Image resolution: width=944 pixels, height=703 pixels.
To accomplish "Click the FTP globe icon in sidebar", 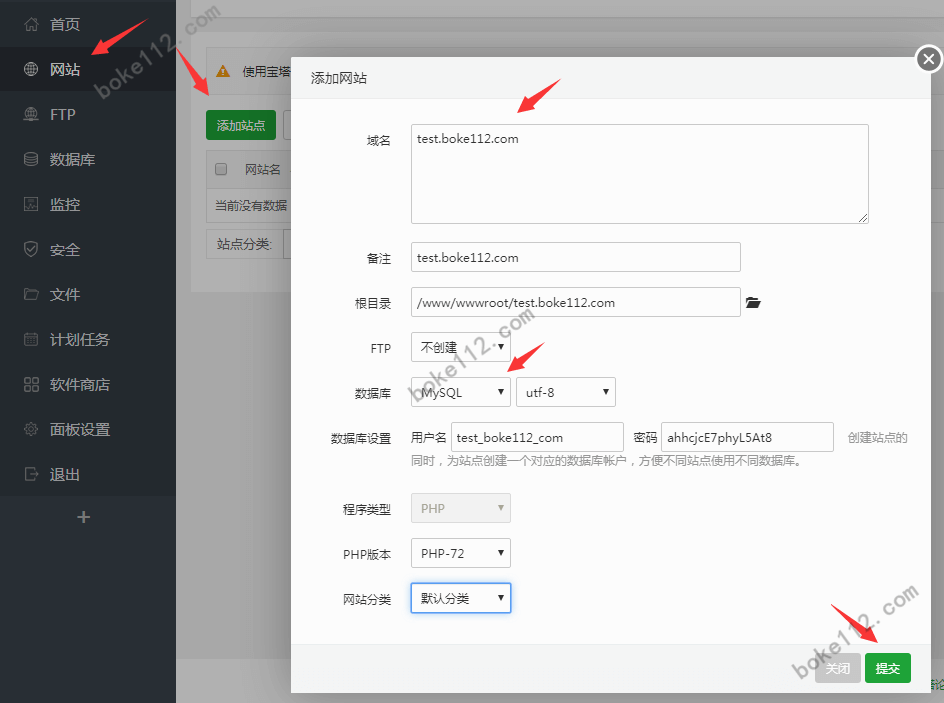I will pyautogui.click(x=31, y=114).
